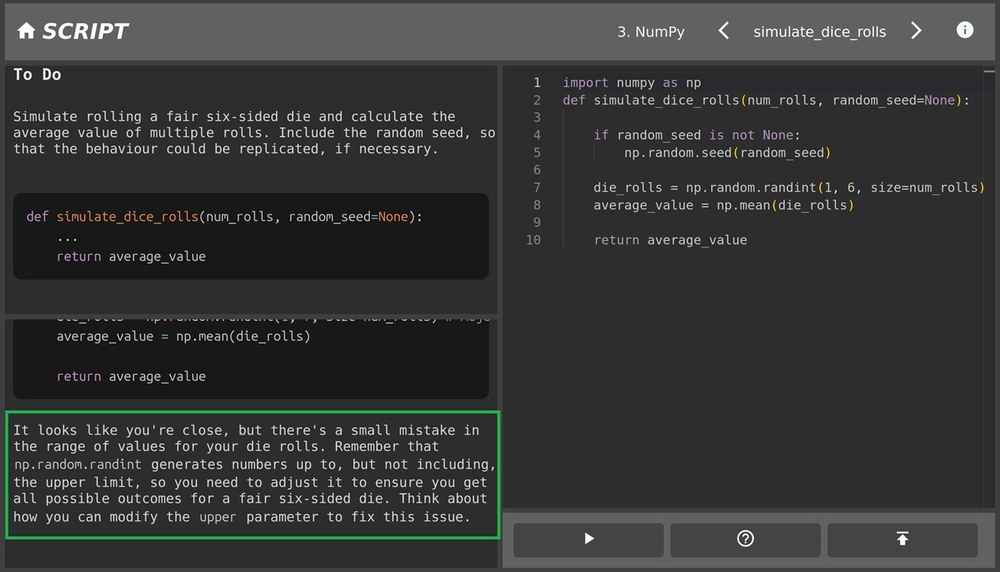This screenshot has height=572, width=1000.
Task: Click 'return average_value' on editor line 10
Action: click(670, 240)
